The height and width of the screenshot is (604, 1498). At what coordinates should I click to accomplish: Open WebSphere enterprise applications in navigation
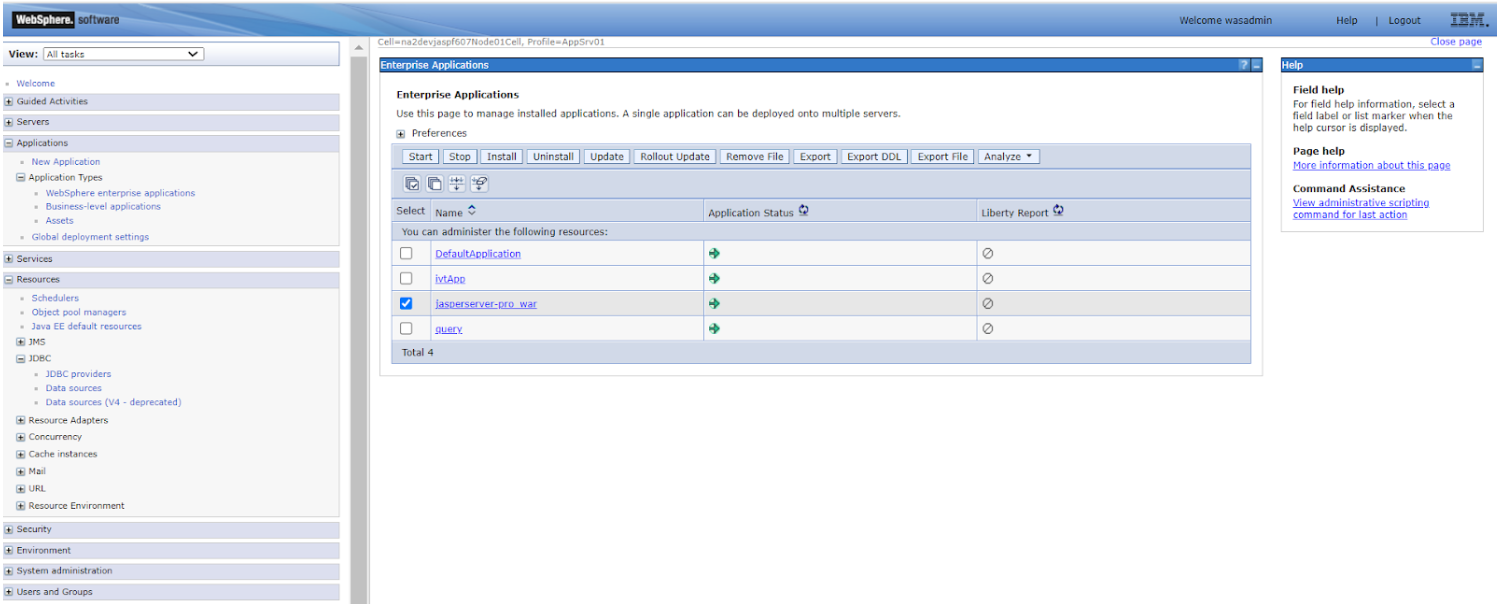pyautogui.click(x=120, y=193)
